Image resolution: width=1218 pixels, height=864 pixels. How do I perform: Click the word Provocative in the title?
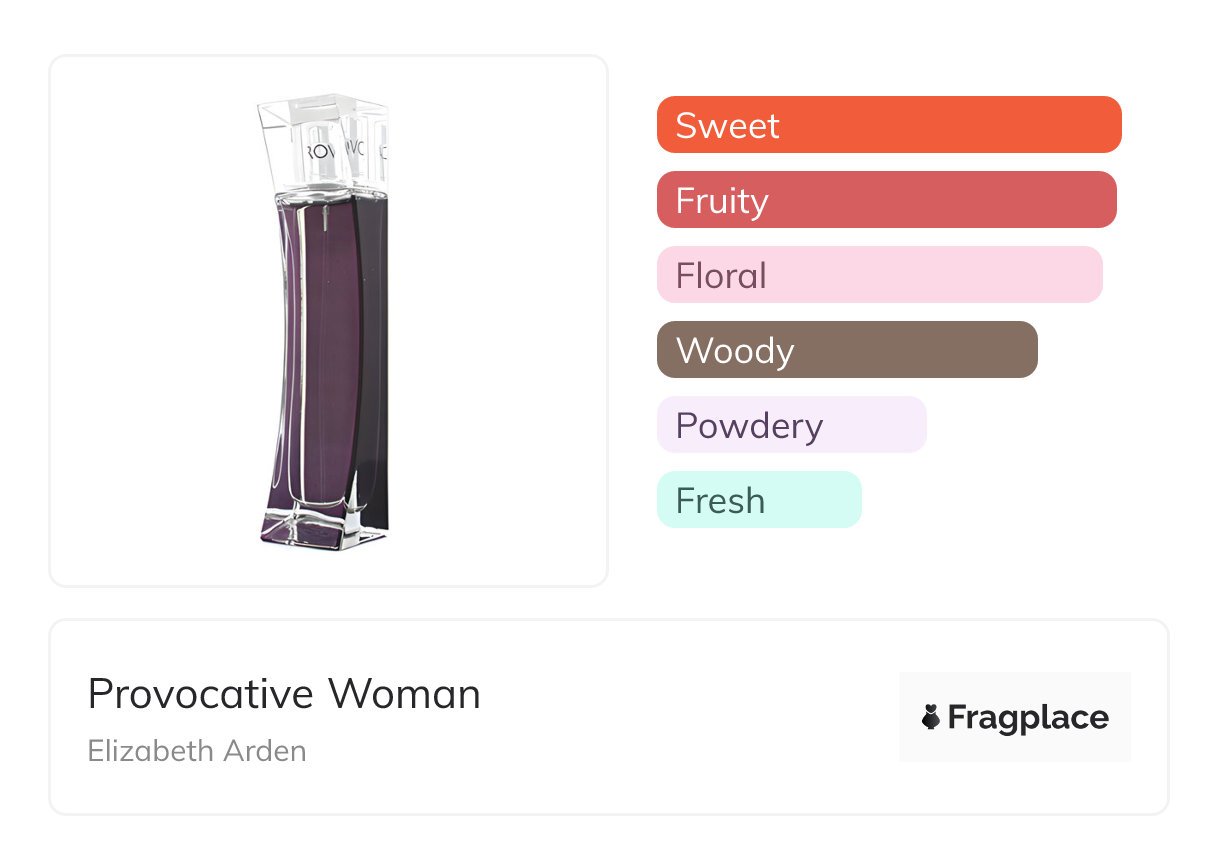pos(203,694)
